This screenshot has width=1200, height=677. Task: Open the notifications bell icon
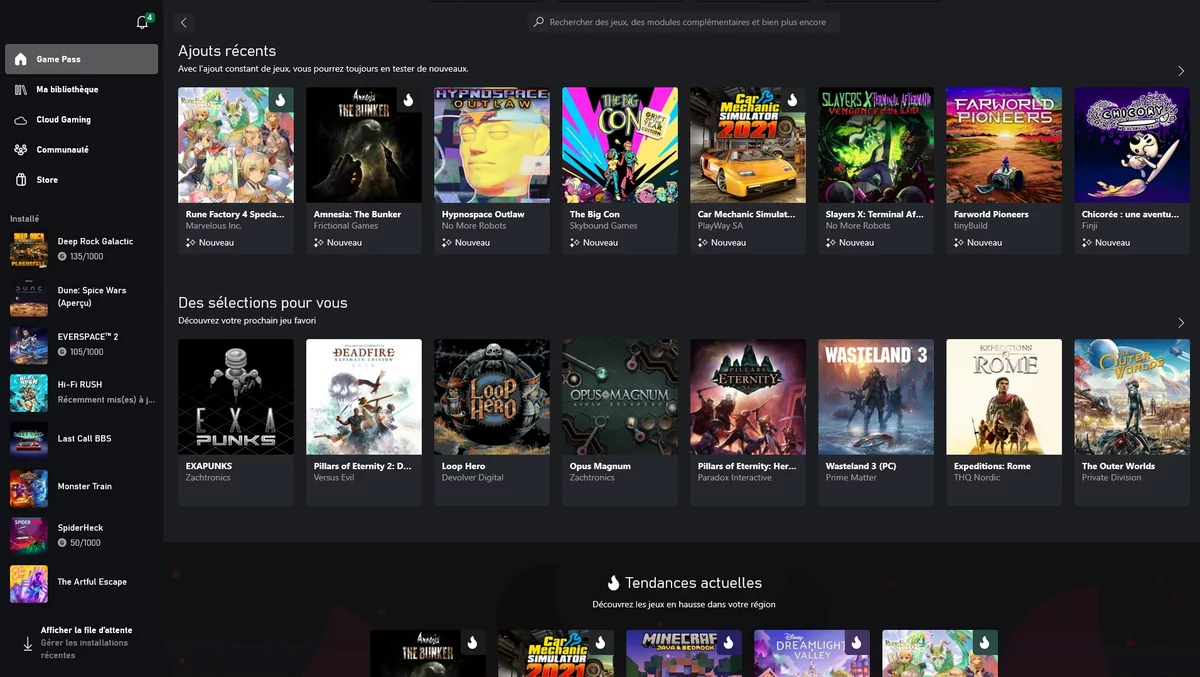142,22
